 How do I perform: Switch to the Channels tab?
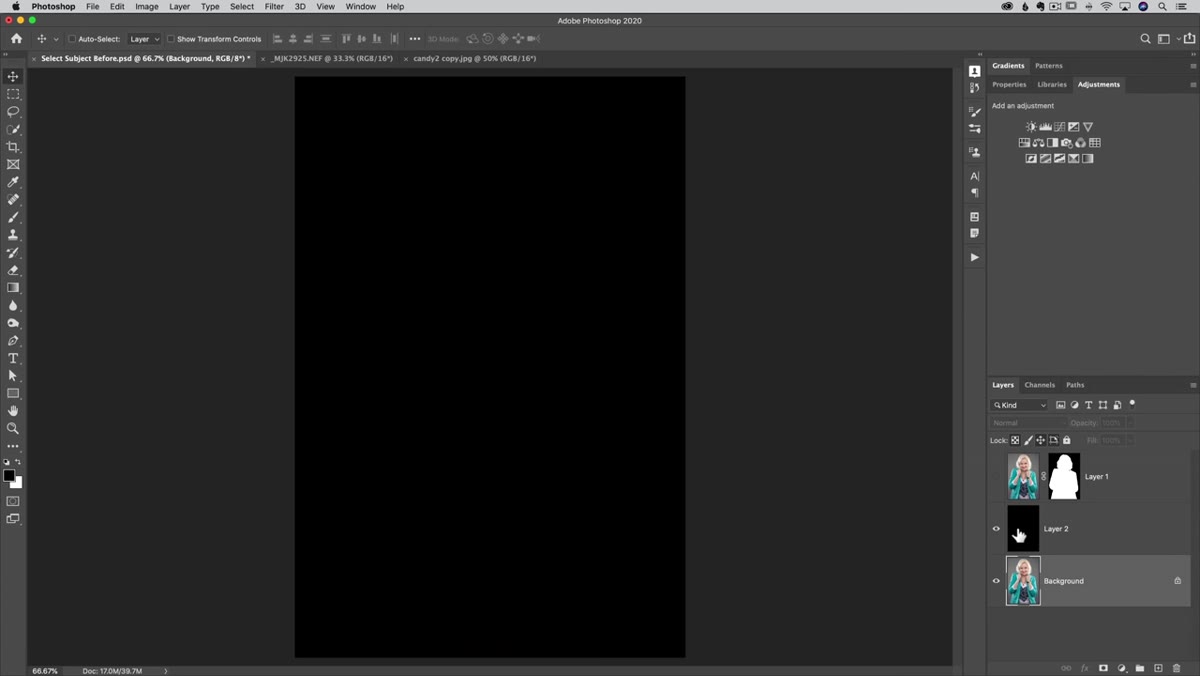click(x=1039, y=385)
